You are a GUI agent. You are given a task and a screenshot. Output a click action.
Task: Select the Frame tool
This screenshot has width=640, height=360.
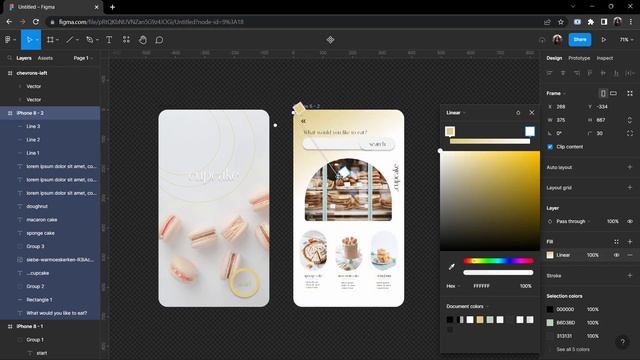click(x=50, y=40)
